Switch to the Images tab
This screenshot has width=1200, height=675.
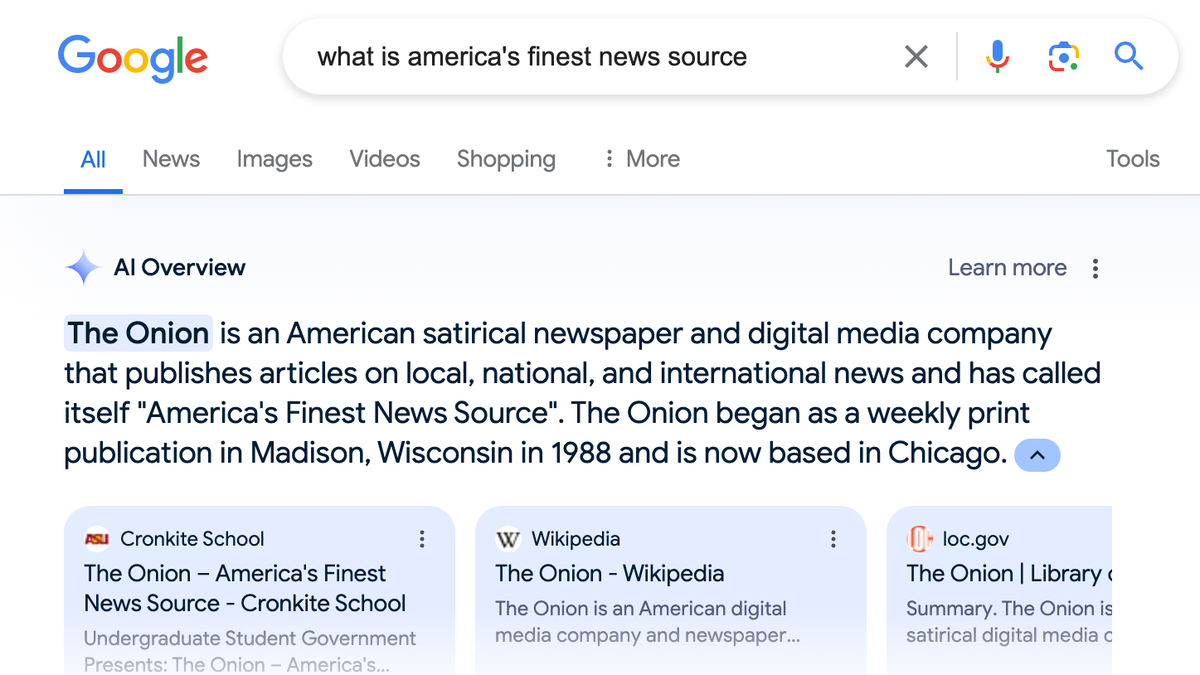[x=274, y=159]
